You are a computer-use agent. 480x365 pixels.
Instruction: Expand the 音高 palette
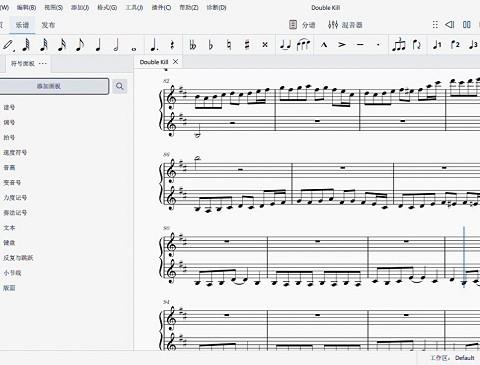click(x=9, y=168)
